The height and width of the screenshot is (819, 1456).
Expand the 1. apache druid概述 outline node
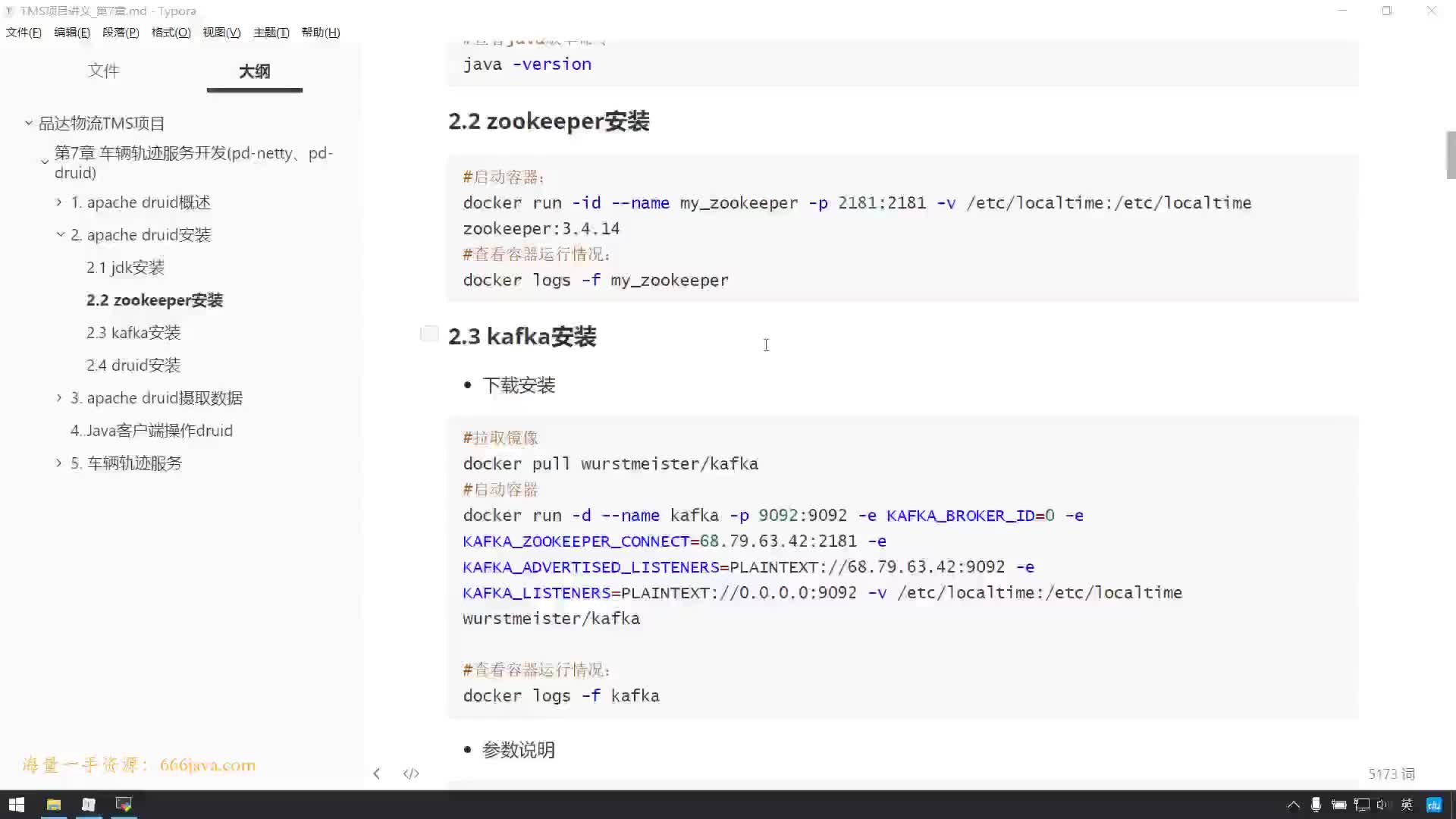[59, 202]
